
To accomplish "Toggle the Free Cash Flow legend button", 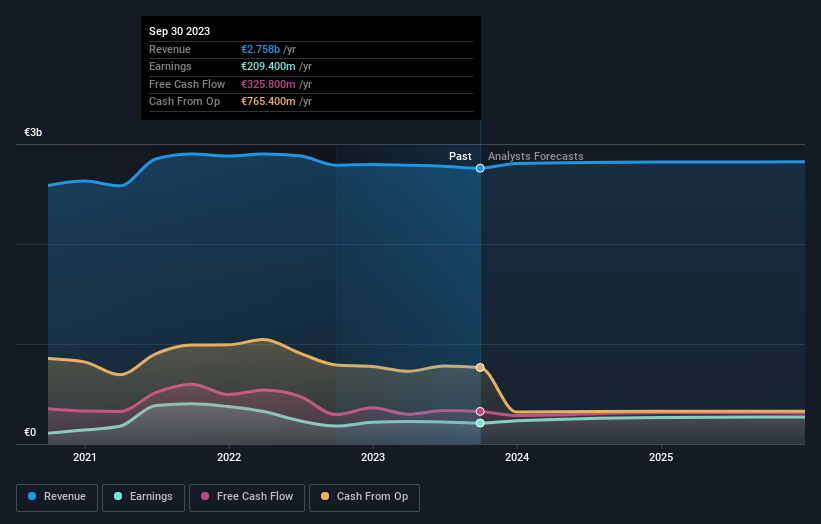I will 247,497.
